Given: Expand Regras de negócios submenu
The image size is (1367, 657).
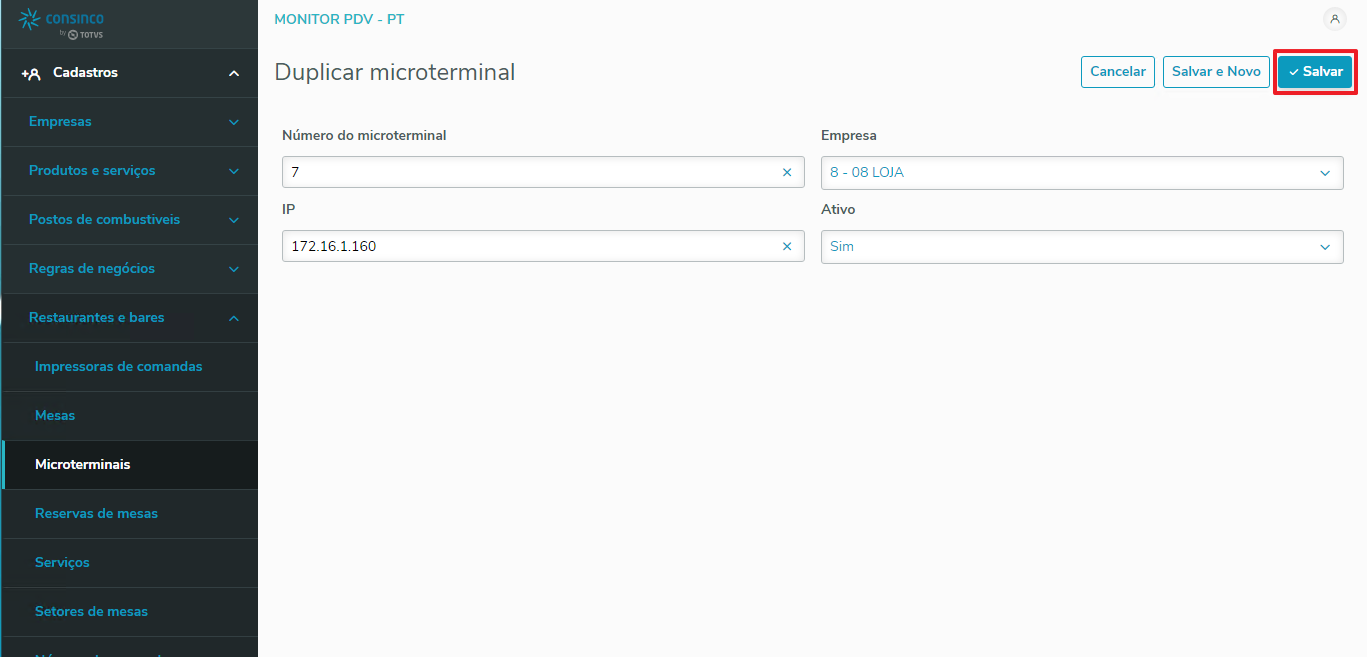Looking at the screenshot, I should point(234,269).
